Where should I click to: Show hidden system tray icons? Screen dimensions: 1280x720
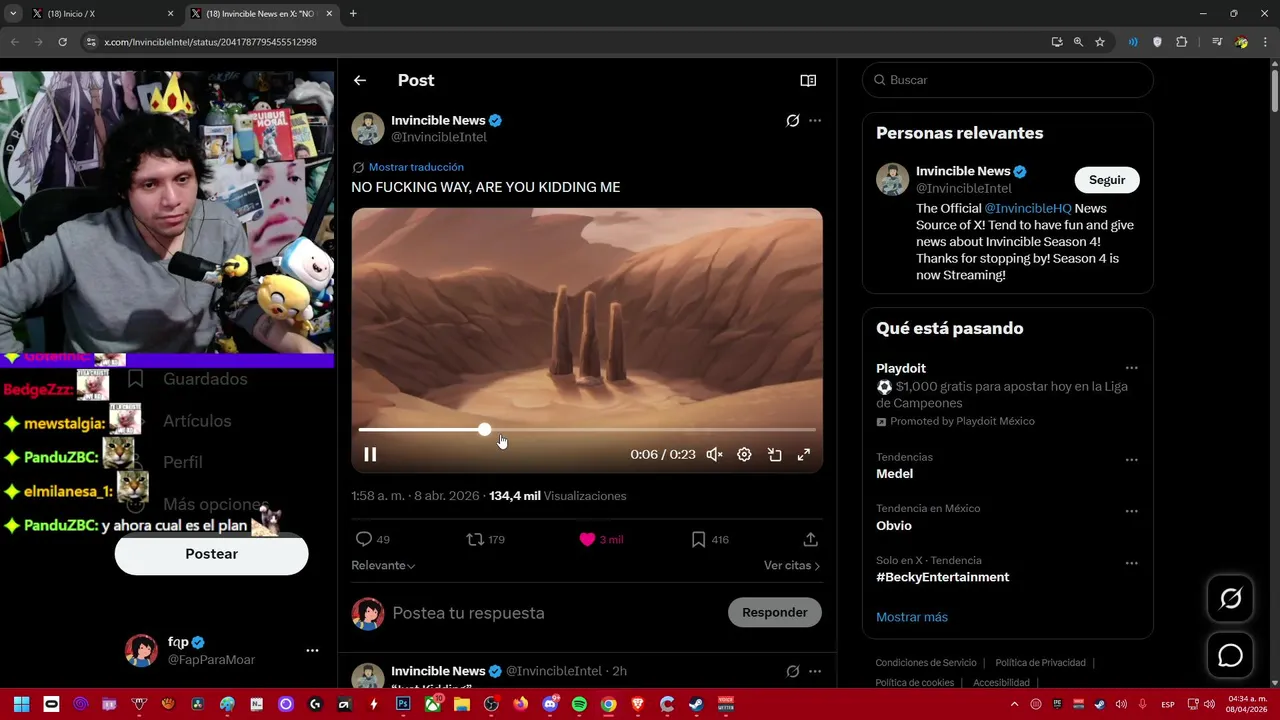point(1014,704)
